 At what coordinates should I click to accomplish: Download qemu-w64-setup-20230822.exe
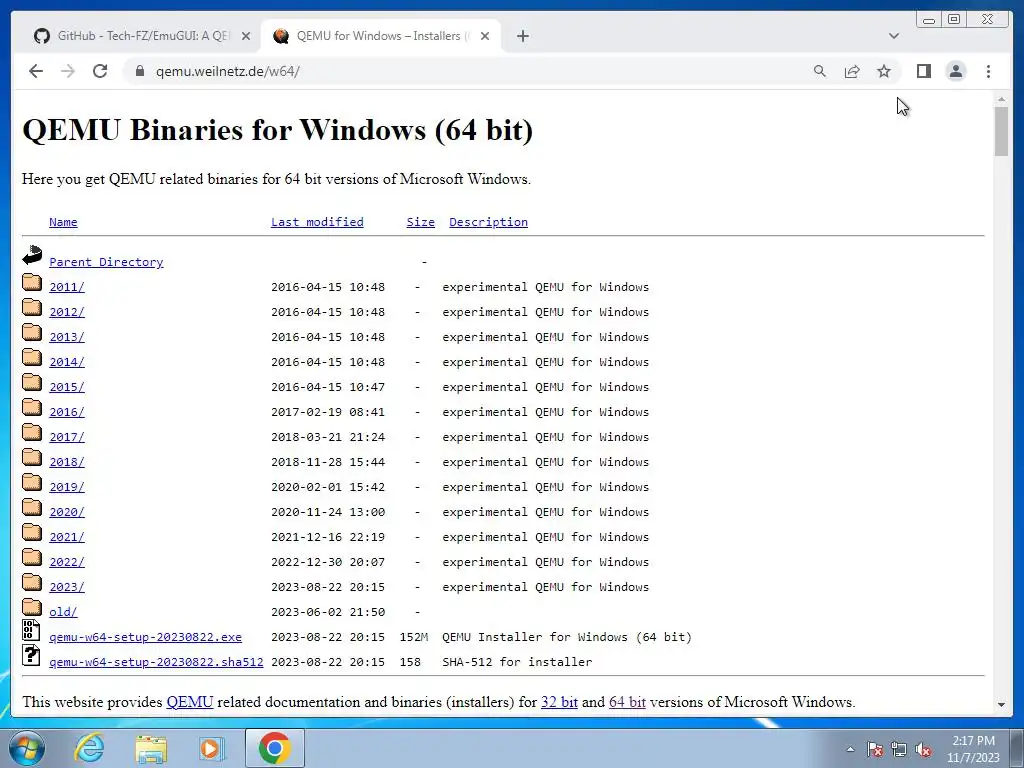click(146, 637)
